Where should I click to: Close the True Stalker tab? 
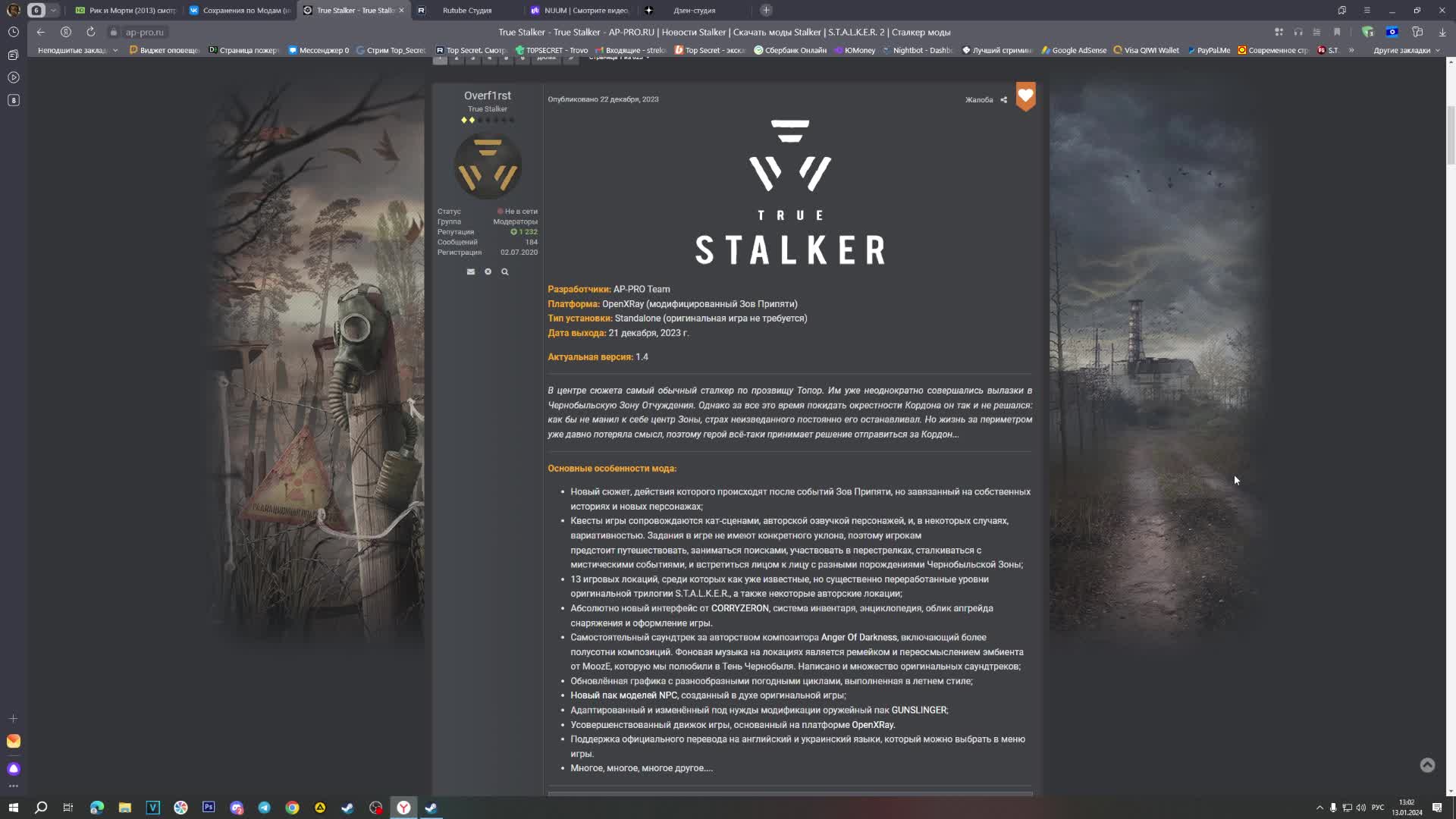pyautogui.click(x=401, y=10)
